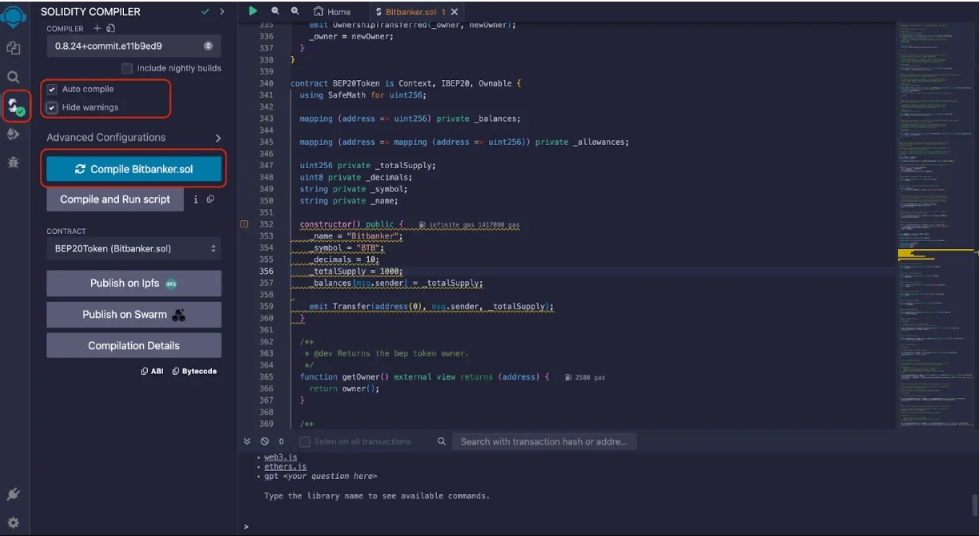Open the Solidity compiler sidebar icon

pyautogui.click(x=15, y=106)
